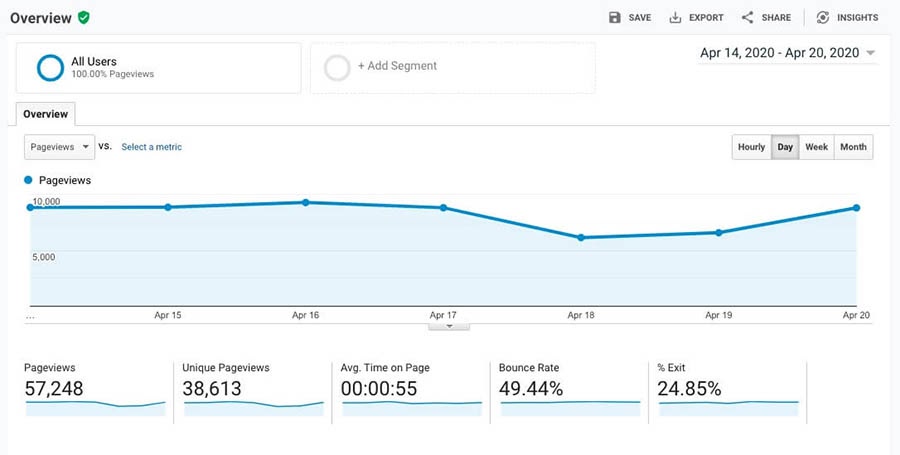This screenshot has width=900, height=455.
Task: Select the Week granularity button
Action: pyautogui.click(x=816, y=147)
